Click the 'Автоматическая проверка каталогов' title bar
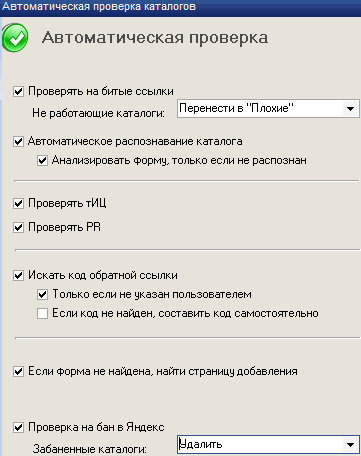The width and height of the screenshot is (361, 456). 180,6
